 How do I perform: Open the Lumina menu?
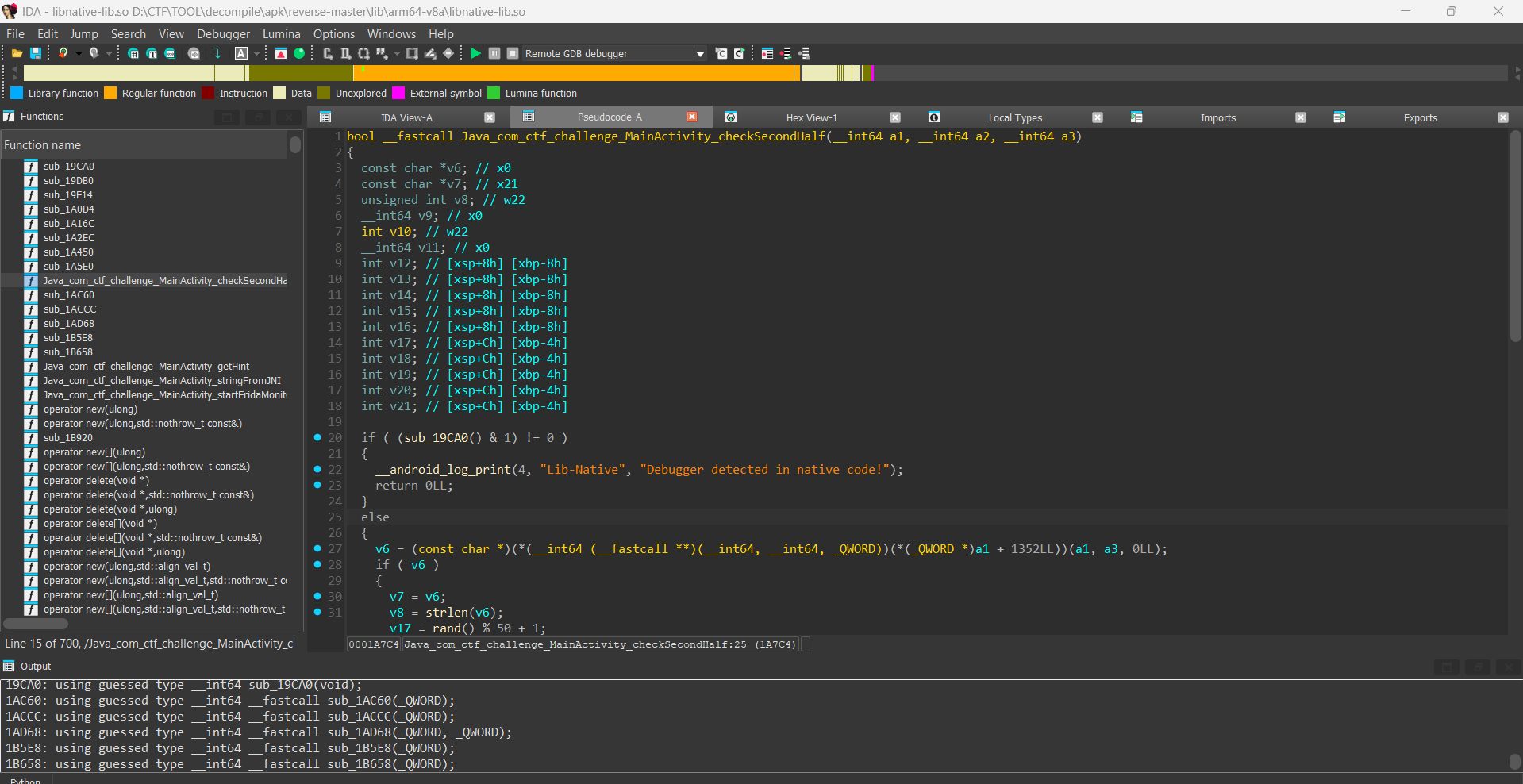[281, 34]
